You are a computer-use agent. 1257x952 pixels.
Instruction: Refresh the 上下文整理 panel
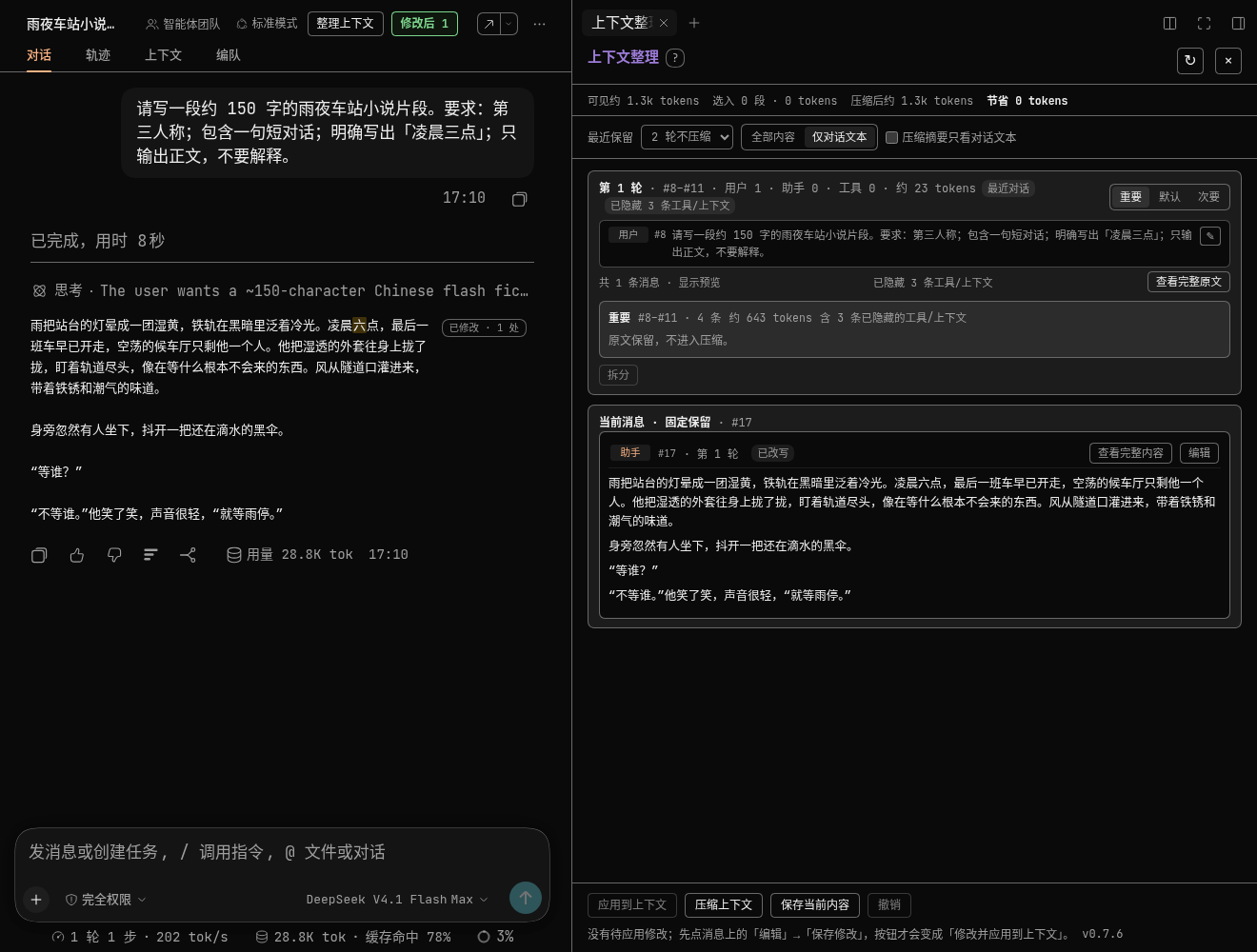pos(1190,61)
